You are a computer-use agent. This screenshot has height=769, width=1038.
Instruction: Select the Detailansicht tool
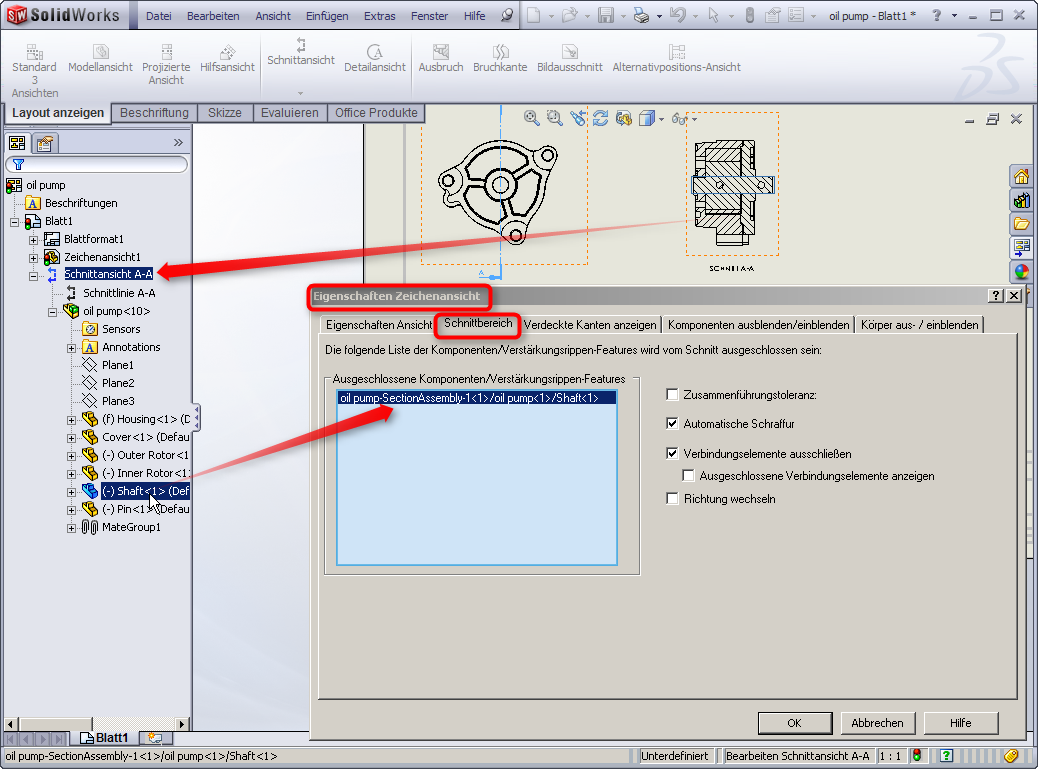point(375,58)
